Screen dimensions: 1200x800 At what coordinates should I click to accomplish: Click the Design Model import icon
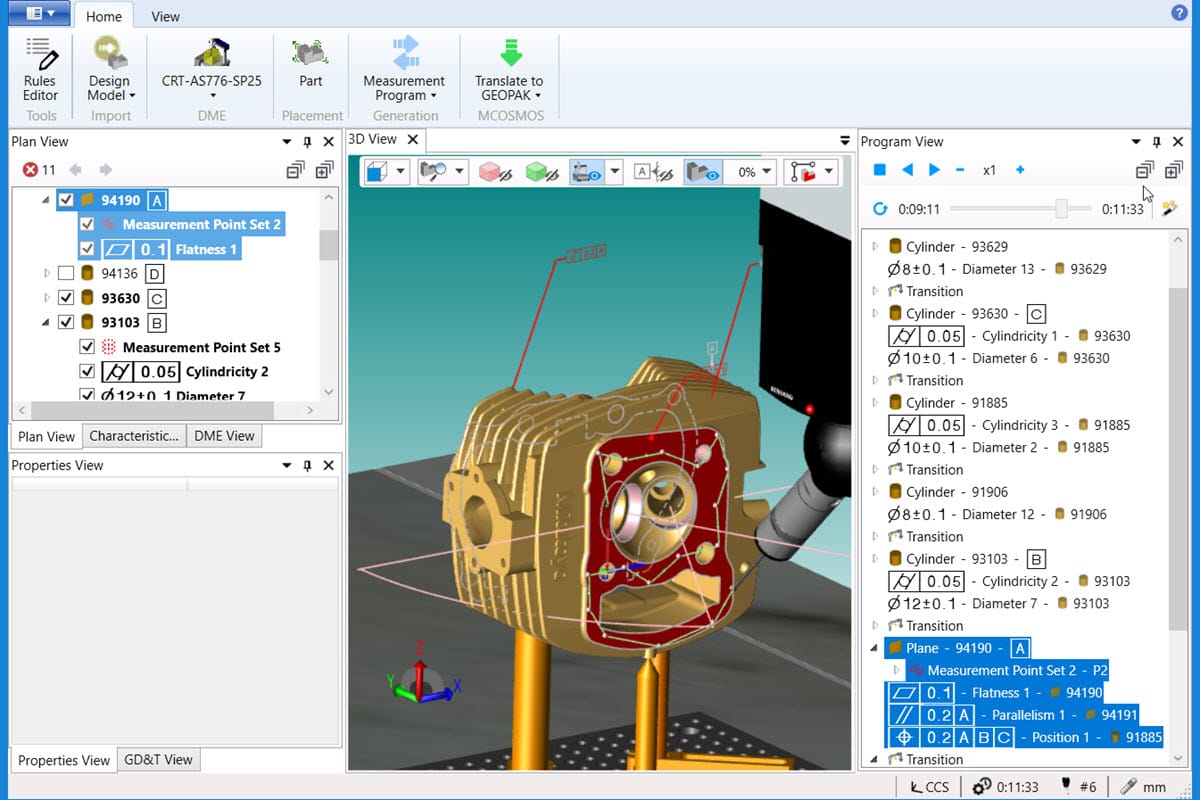[109, 52]
